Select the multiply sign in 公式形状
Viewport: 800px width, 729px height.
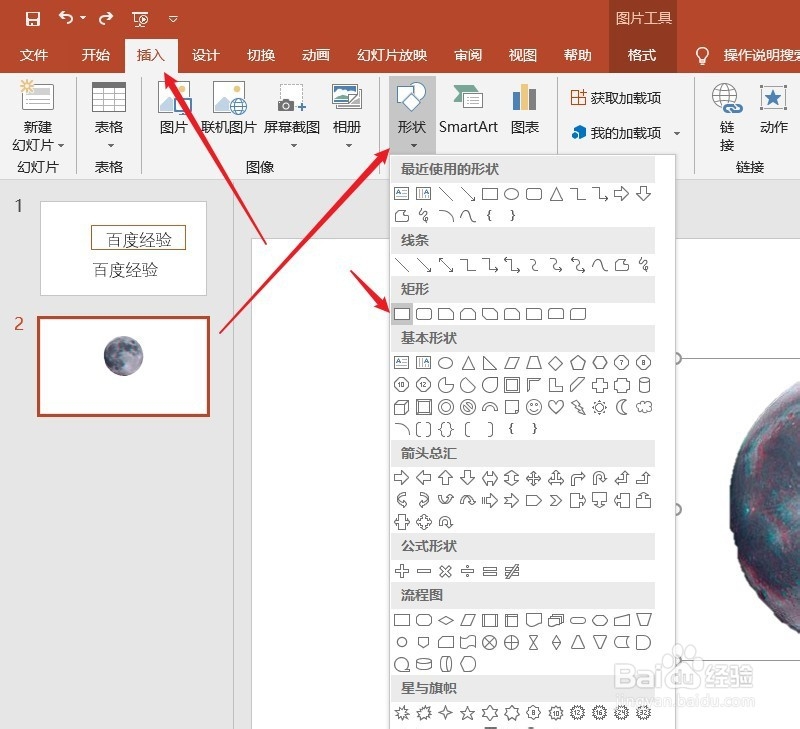point(446,571)
